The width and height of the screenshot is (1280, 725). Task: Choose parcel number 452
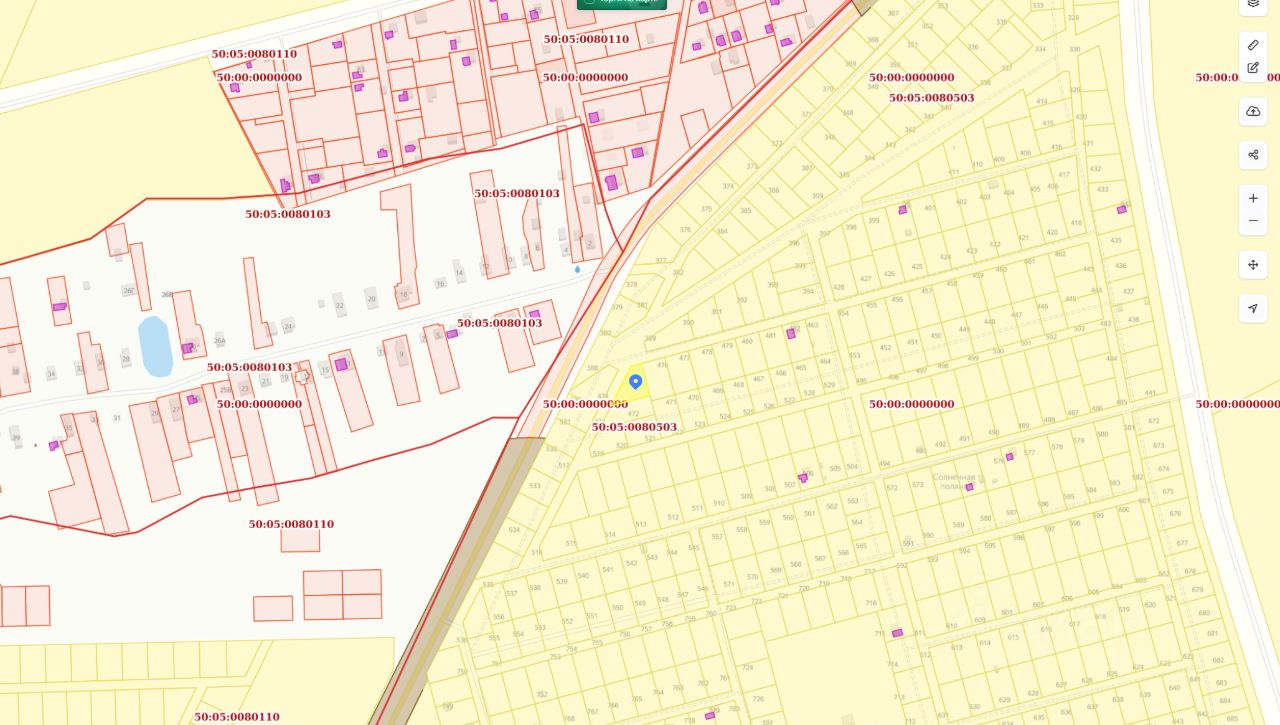point(885,348)
